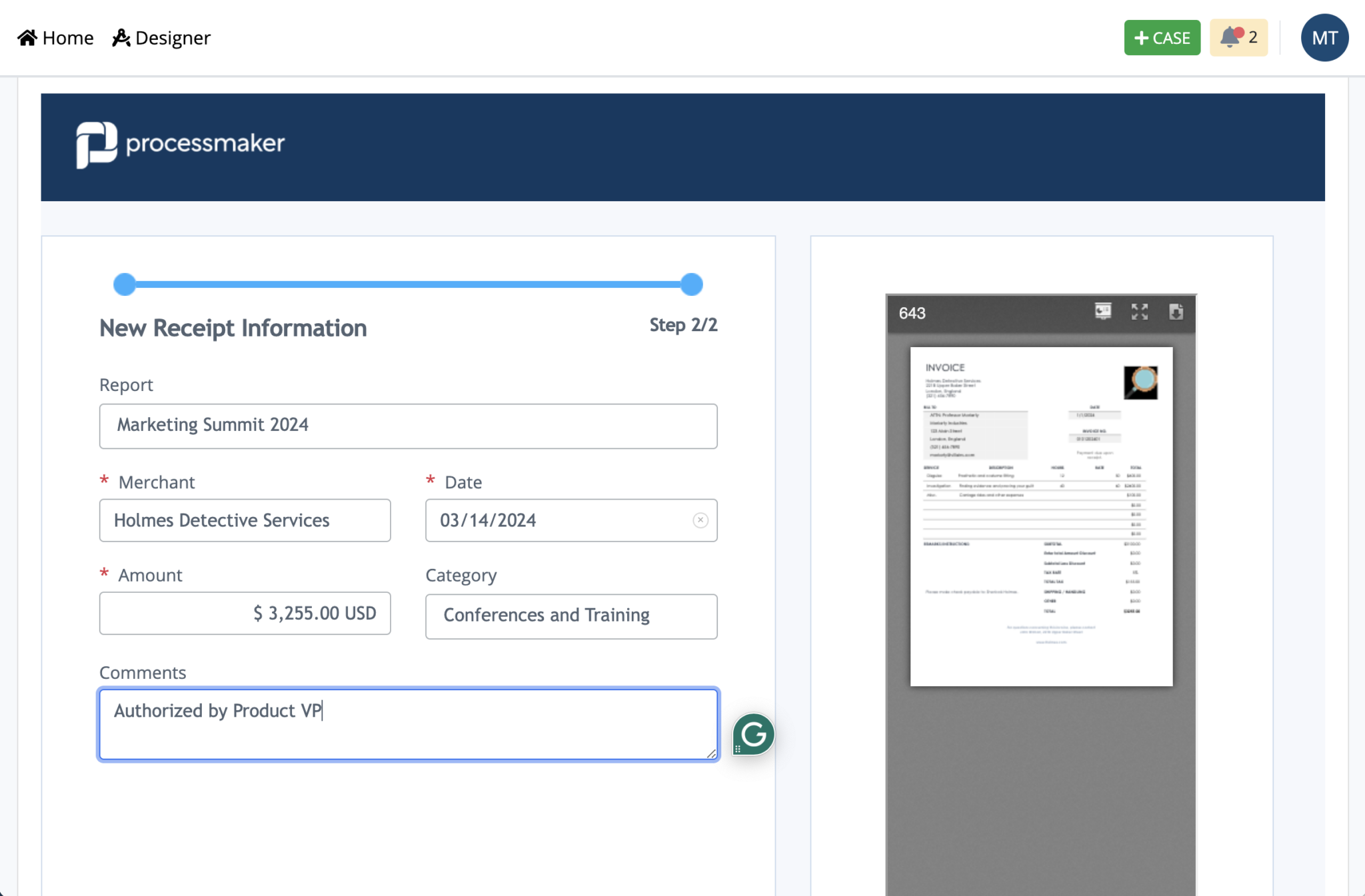The height and width of the screenshot is (896, 1365).
Task: Click the magnifier icon on the invoice preview
Action: (1141, 381)
